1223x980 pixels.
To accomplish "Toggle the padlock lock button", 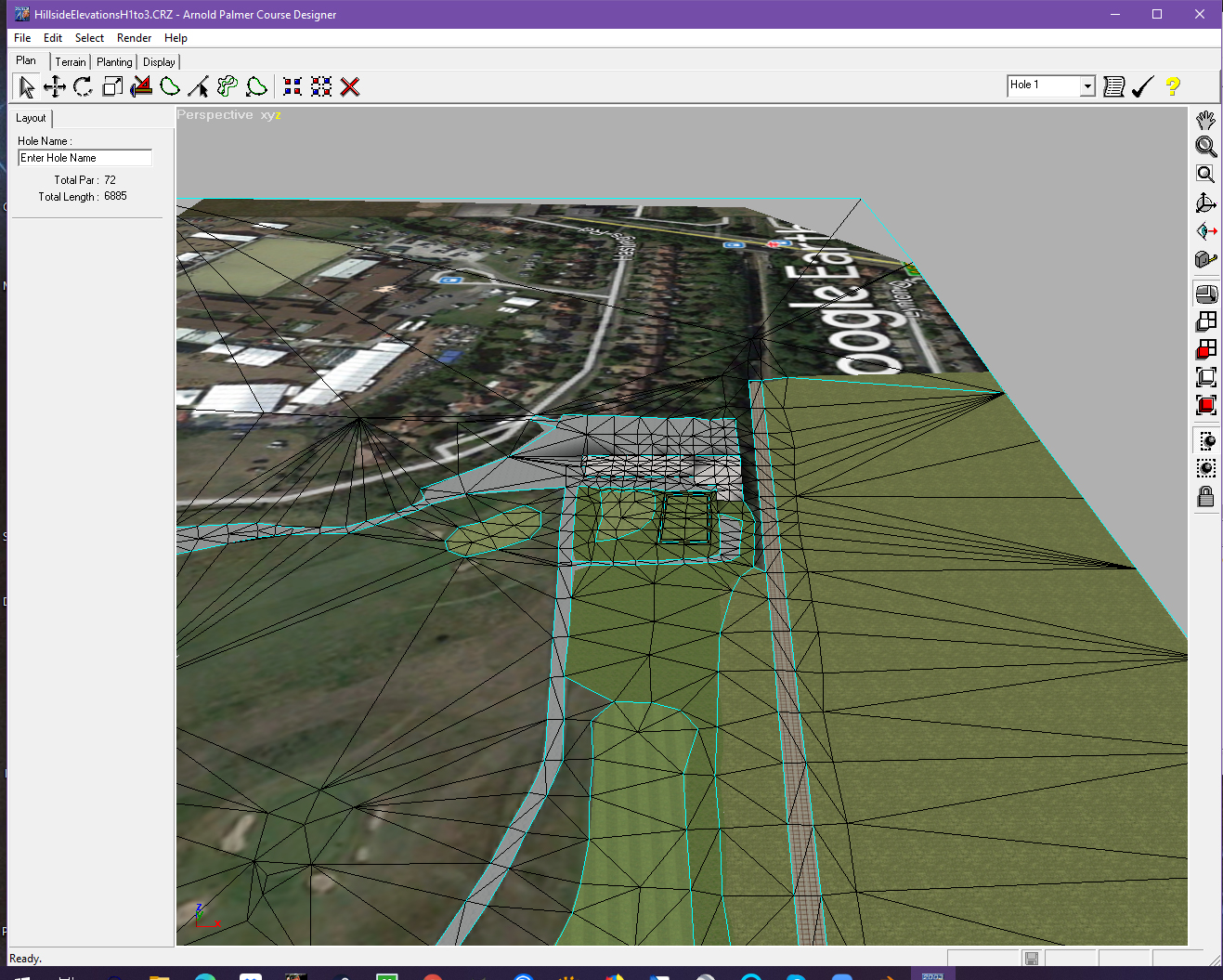I will tap(1205, 497).
